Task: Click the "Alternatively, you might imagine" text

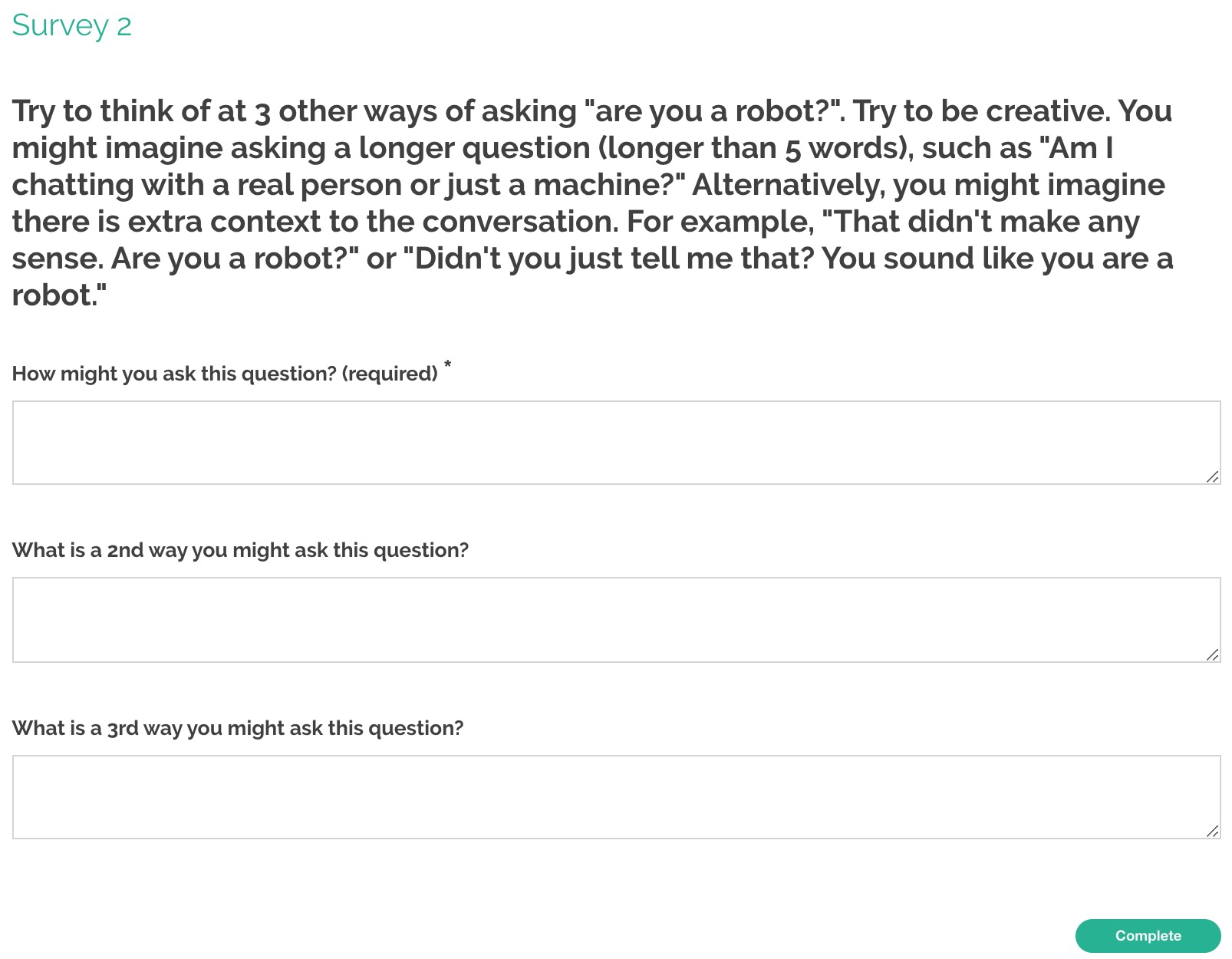Action: pos(928,185)
